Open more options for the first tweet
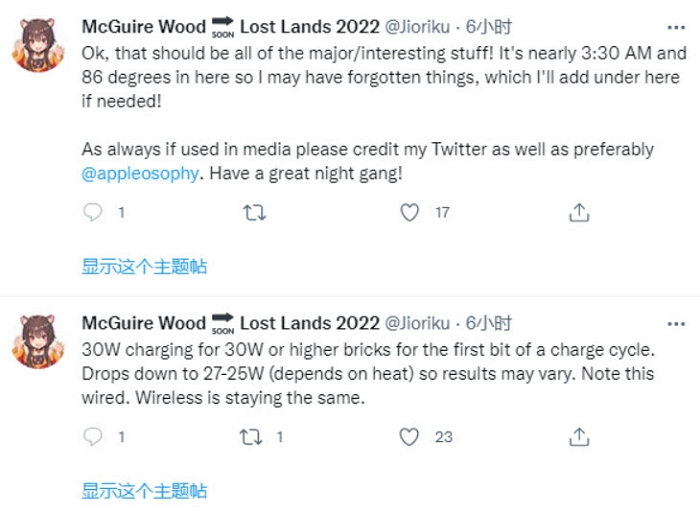 676,27
